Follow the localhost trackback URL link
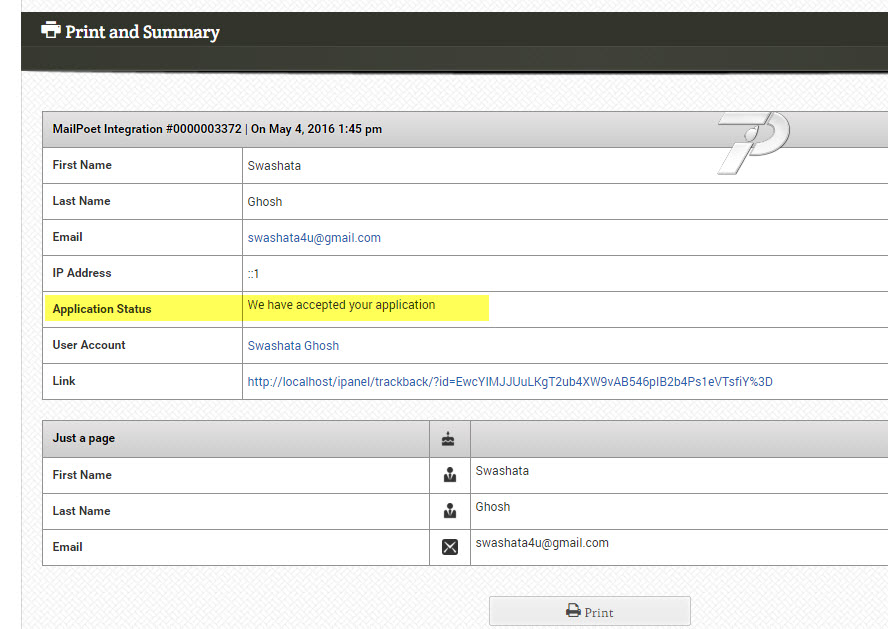The height and width of the screenshot is (629, 888). click(x=510, y=382)
